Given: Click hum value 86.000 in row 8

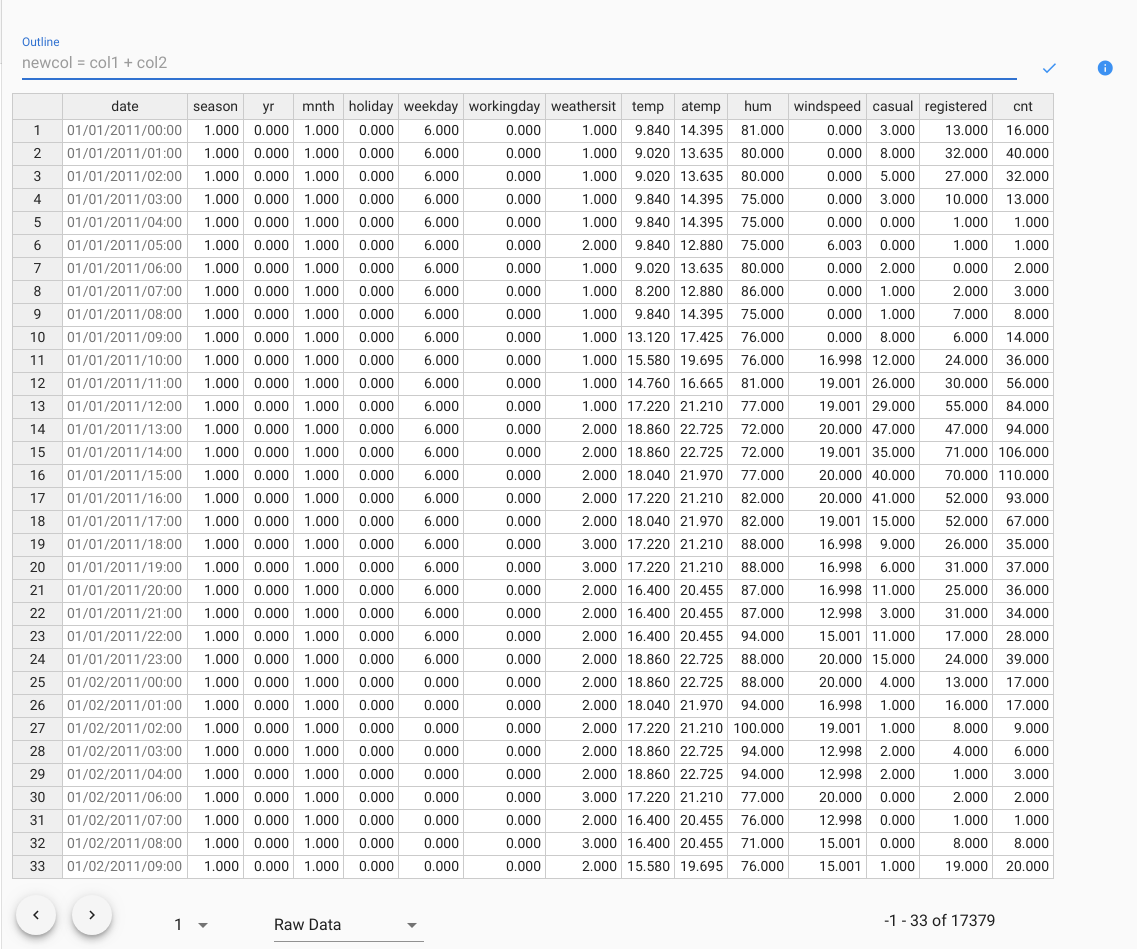Looking at the screenshot, I should [758, 291].
